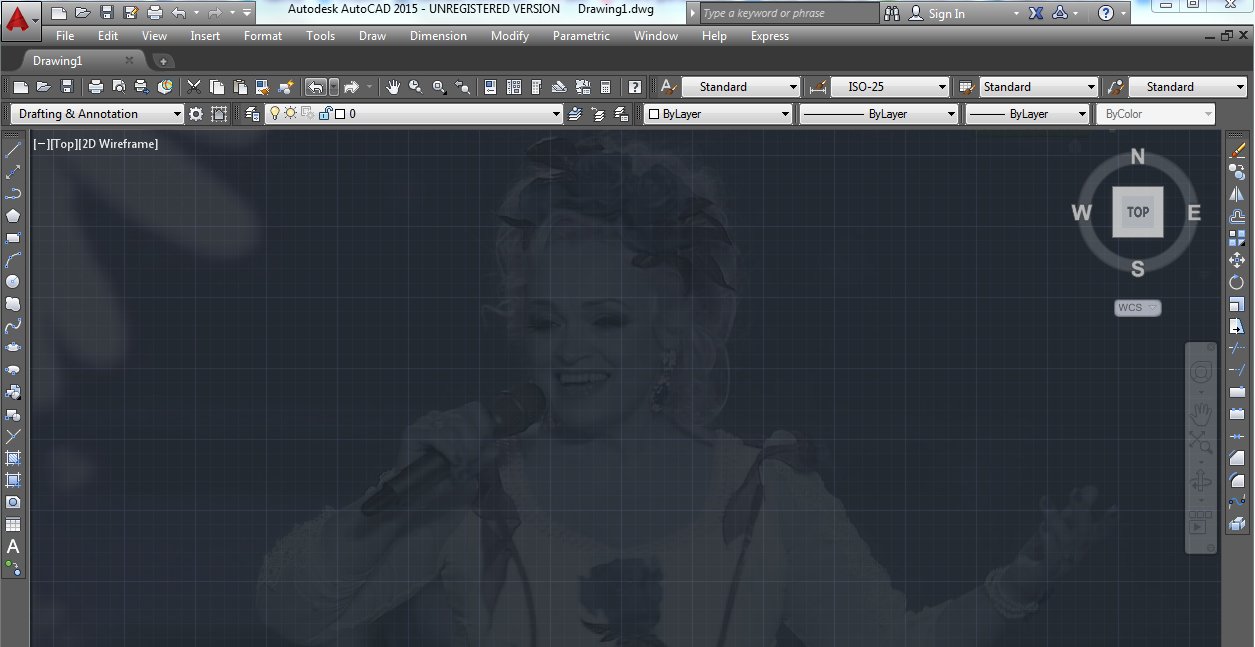Screen dimensions: 1255x647
Task: Click the new drawing tab plus button
Action: (x=164, y=62)
